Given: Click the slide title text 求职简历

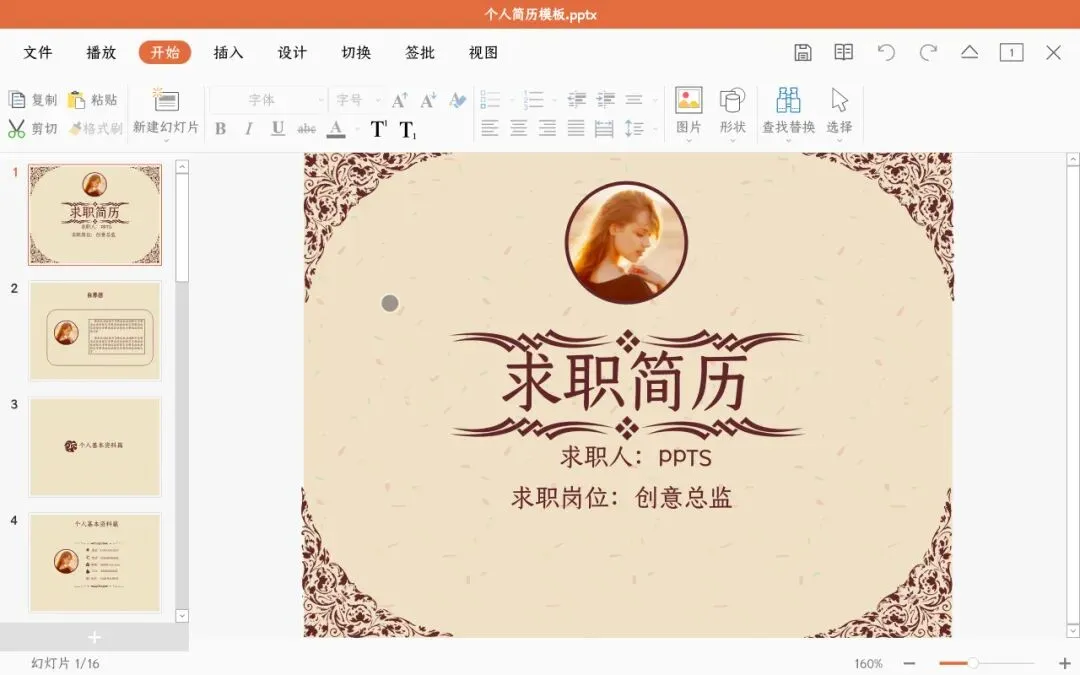Looking at the screenshot, I should [x=625, y=382].
